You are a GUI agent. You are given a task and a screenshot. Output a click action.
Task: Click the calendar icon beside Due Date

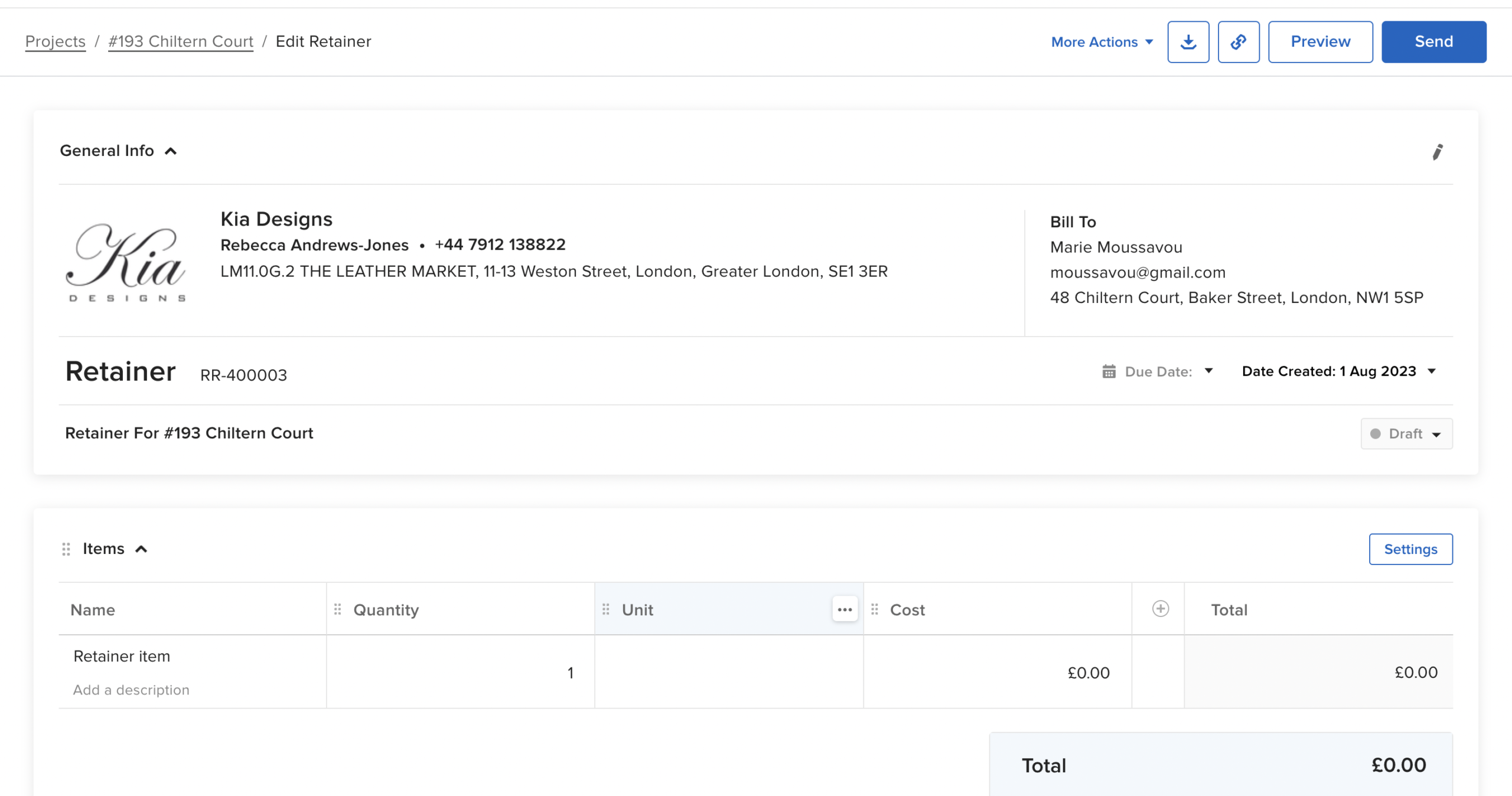tap(1109, 371)
